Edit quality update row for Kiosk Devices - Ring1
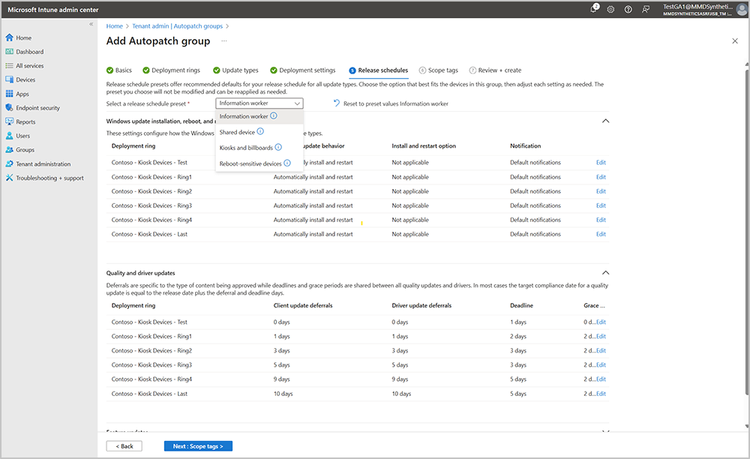 coord(601,337)
